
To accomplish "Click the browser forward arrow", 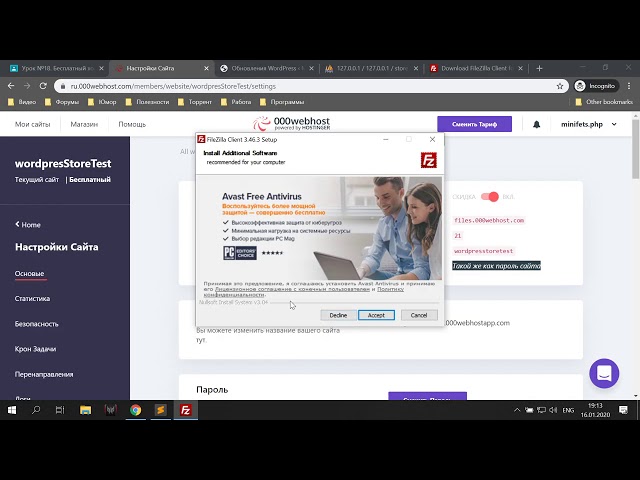I will (27, 86).
